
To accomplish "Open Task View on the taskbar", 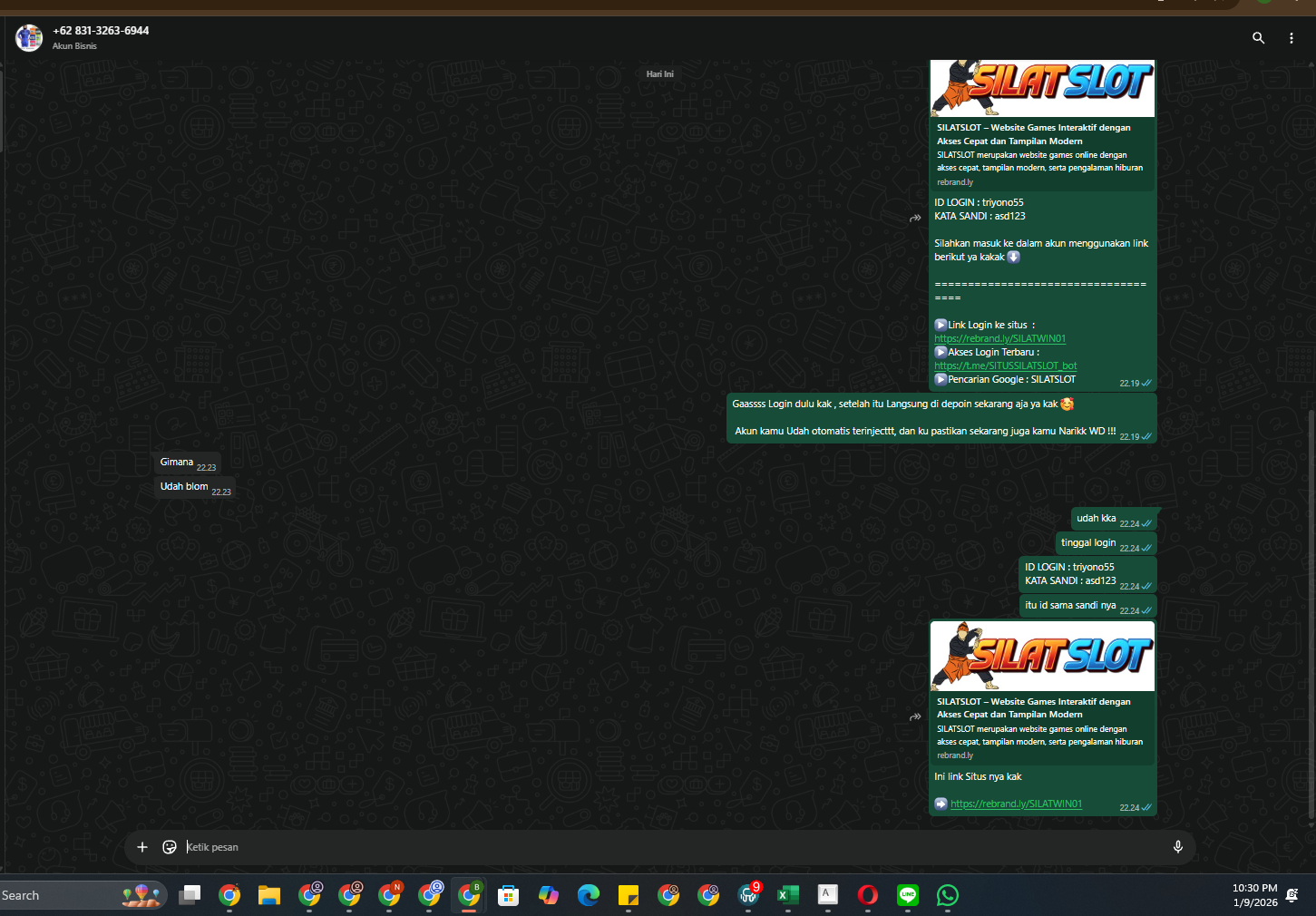I will (190, 895).
